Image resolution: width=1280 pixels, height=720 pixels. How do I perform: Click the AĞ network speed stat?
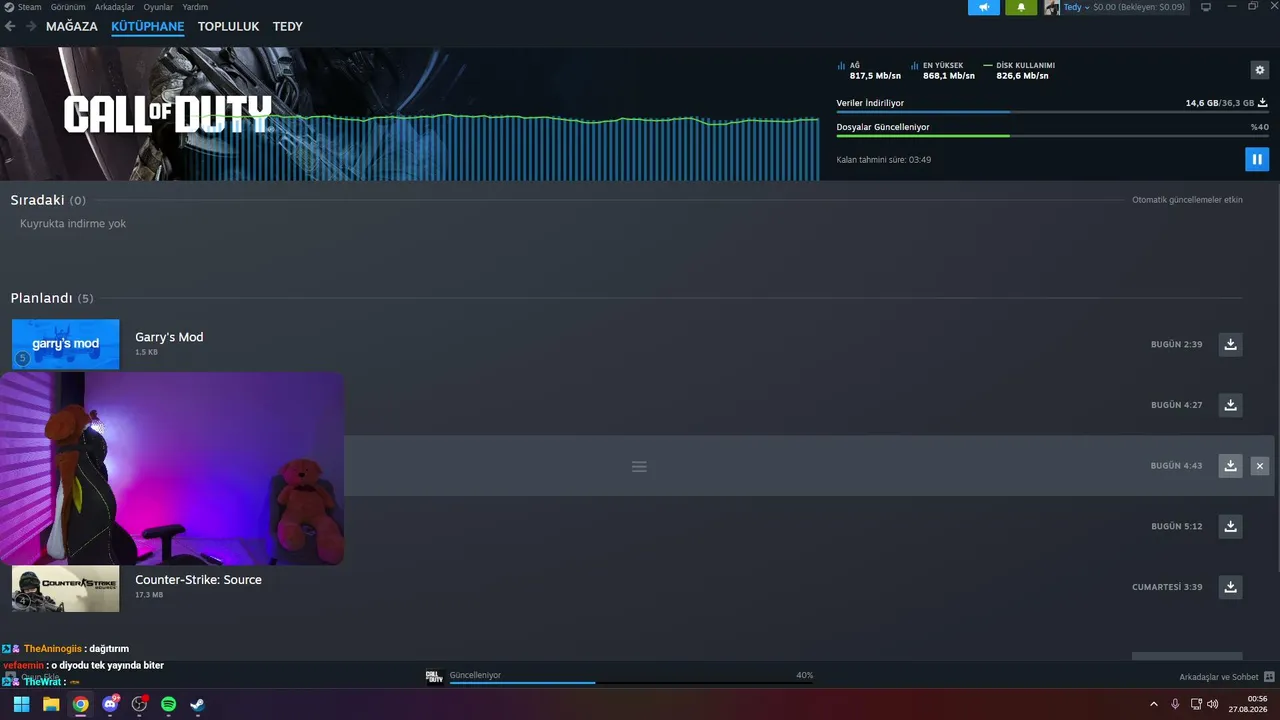click(869, 70)
